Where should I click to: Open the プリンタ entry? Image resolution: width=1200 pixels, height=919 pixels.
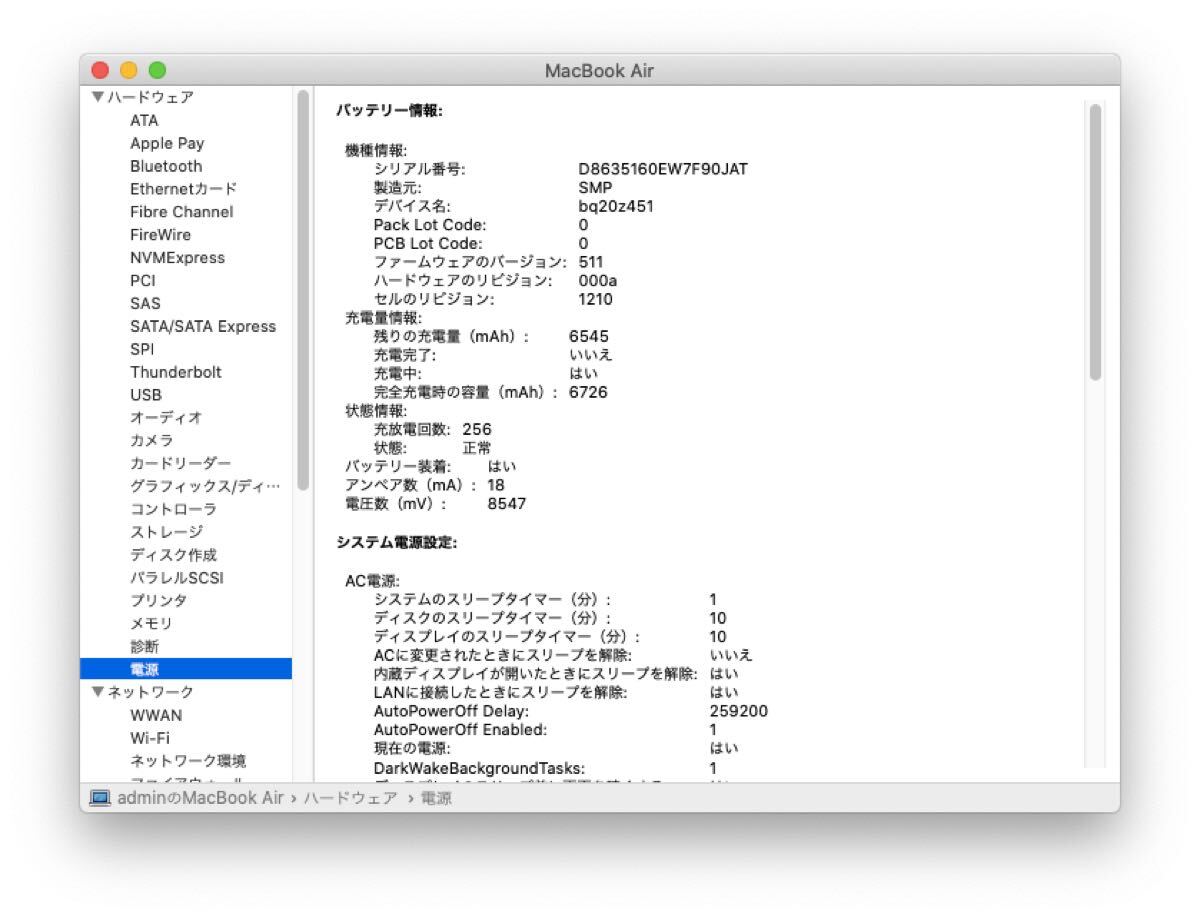[x=158, y=601]
